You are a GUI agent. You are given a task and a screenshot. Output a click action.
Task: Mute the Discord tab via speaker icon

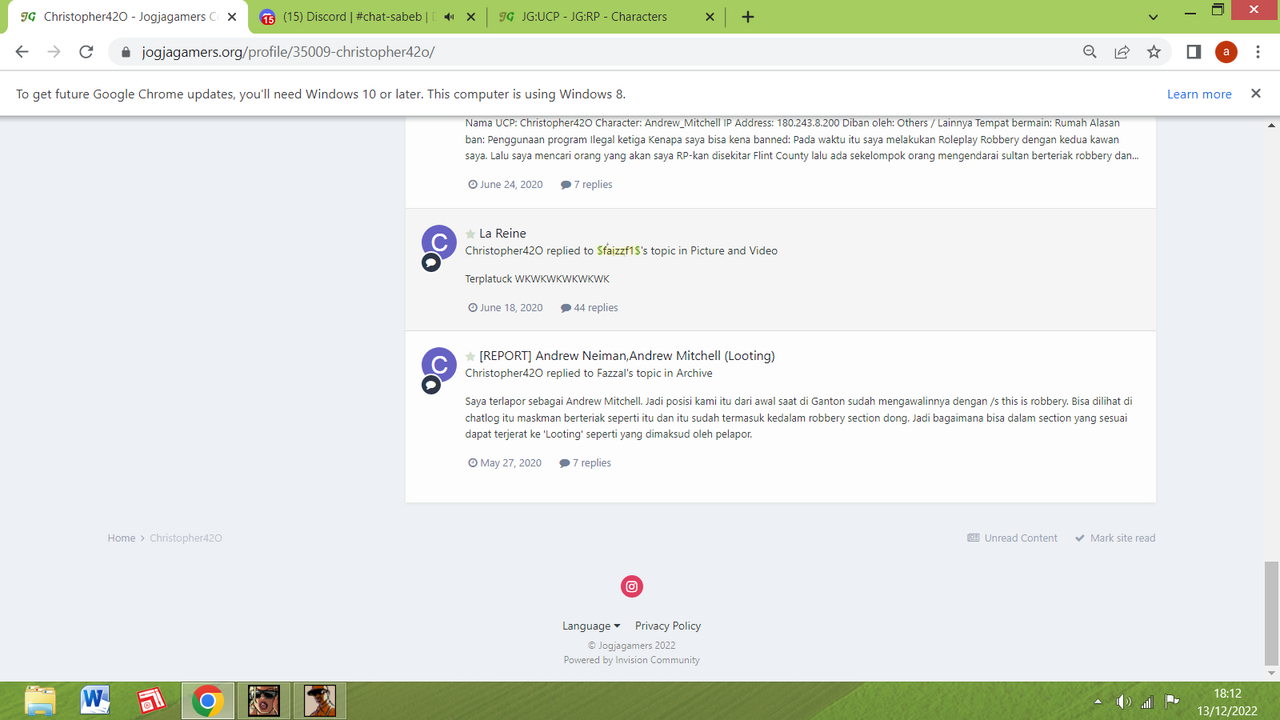[449, 17]
